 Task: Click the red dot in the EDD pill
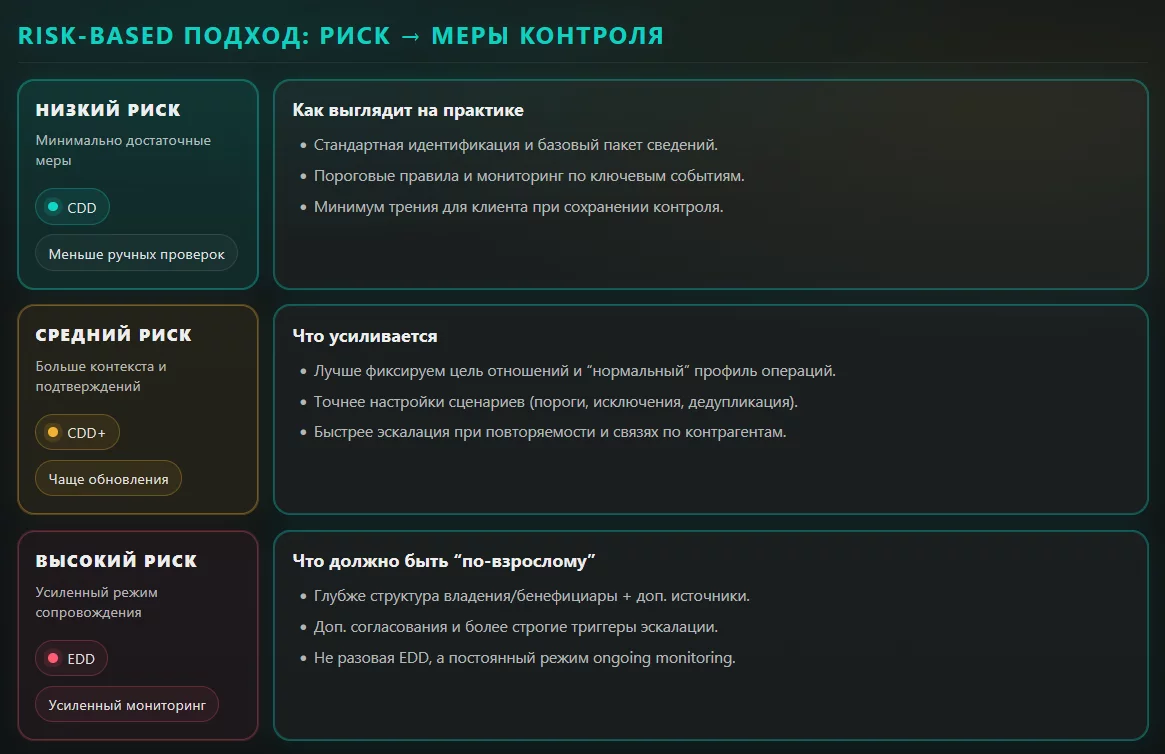click(53, 659)
